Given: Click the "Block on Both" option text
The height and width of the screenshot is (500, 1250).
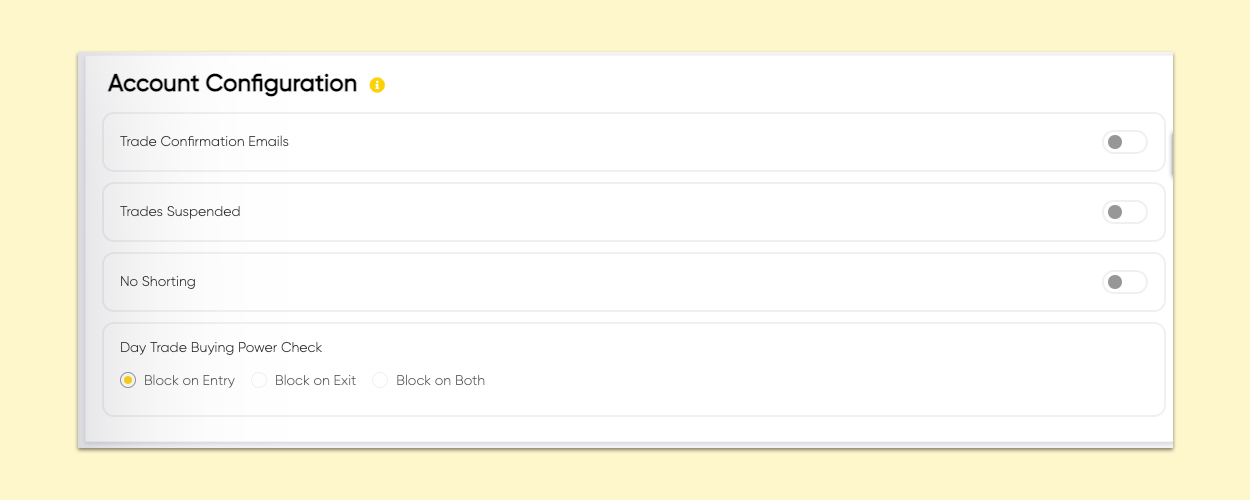Looking at the screenshot, I should tap(440, 380).
